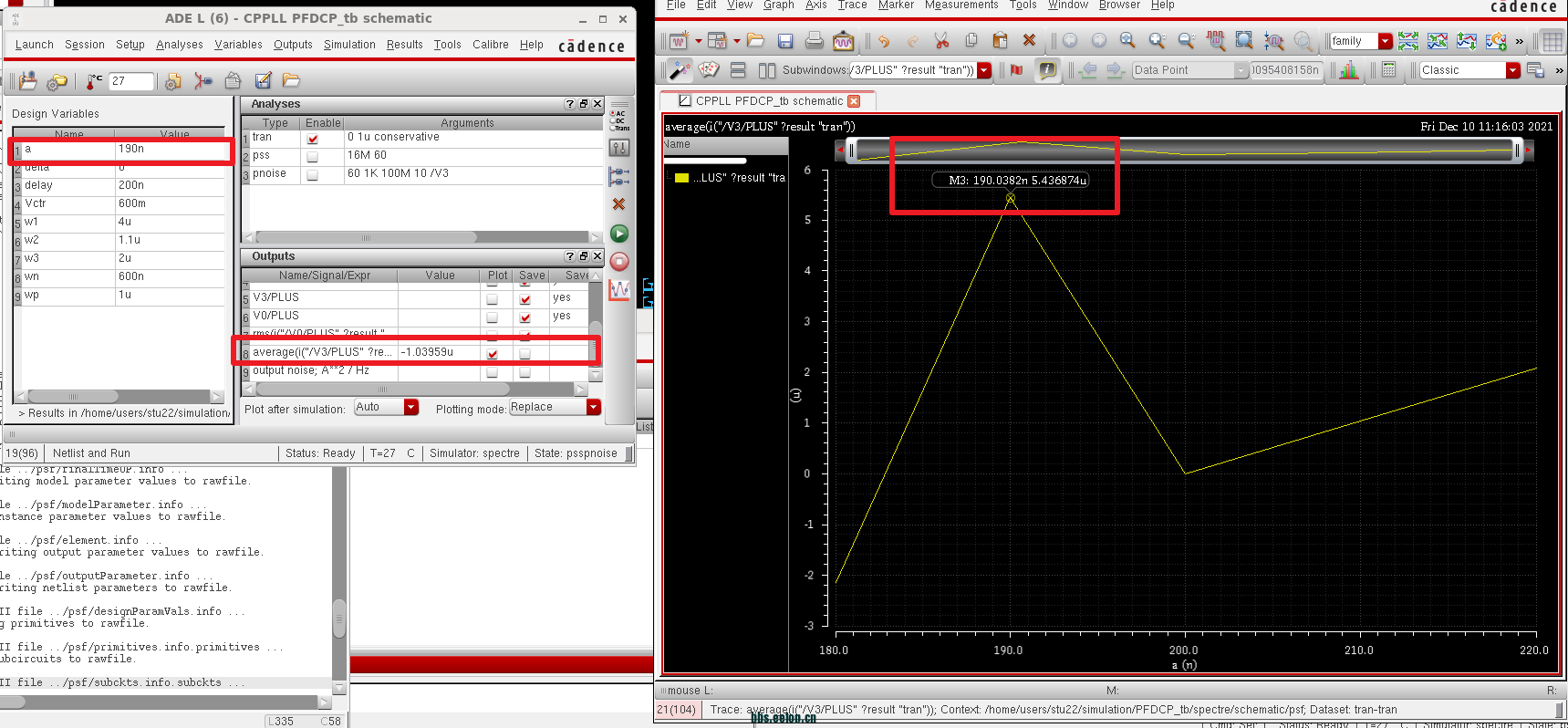Disable the tran analysis checkbox
The height and width of the screenshot is (728, 1568).
(313, 139)
